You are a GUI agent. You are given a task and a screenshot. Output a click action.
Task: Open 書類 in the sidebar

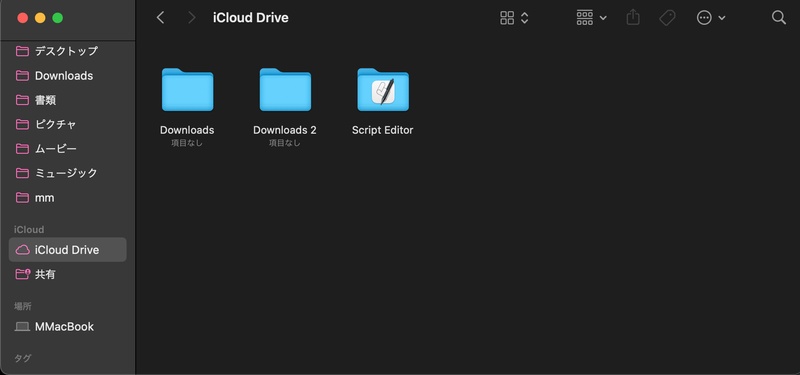coord(67,100)
